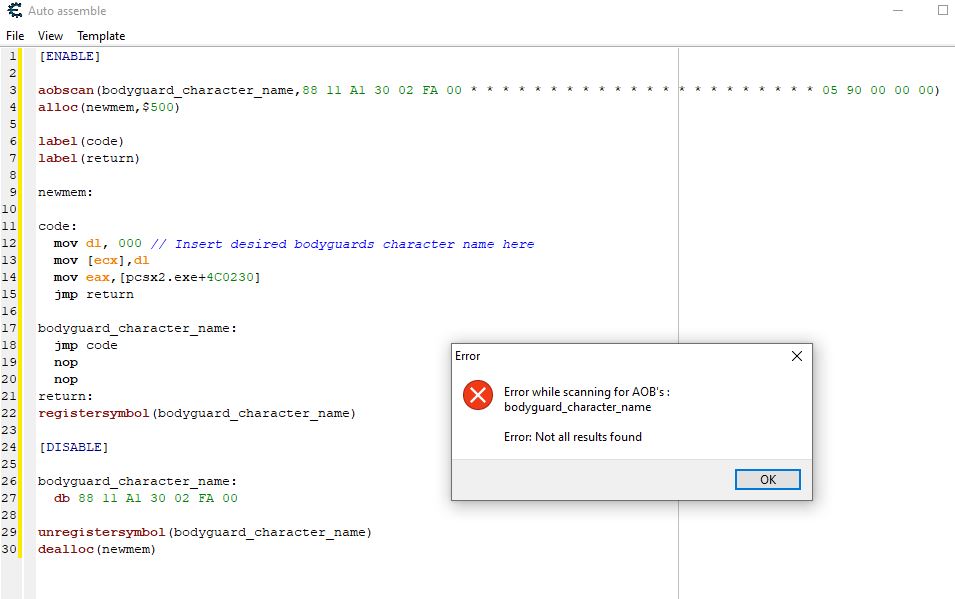
Task: Open the Template menu
Action: [101, 36]
